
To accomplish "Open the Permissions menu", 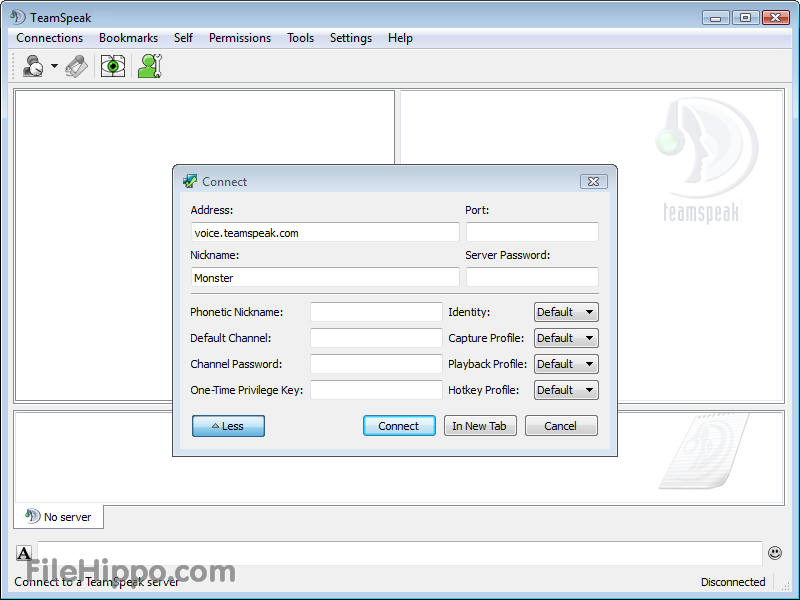I will coord(240,38).
